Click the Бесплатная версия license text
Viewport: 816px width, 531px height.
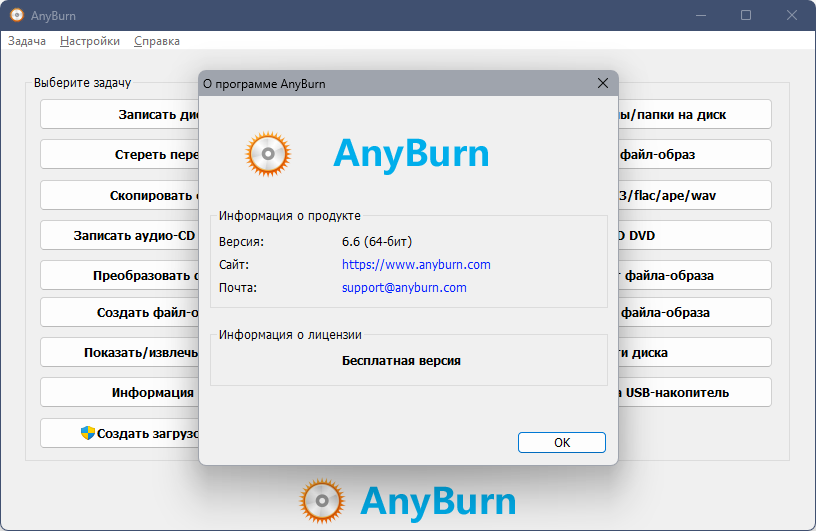coord(401,360)
